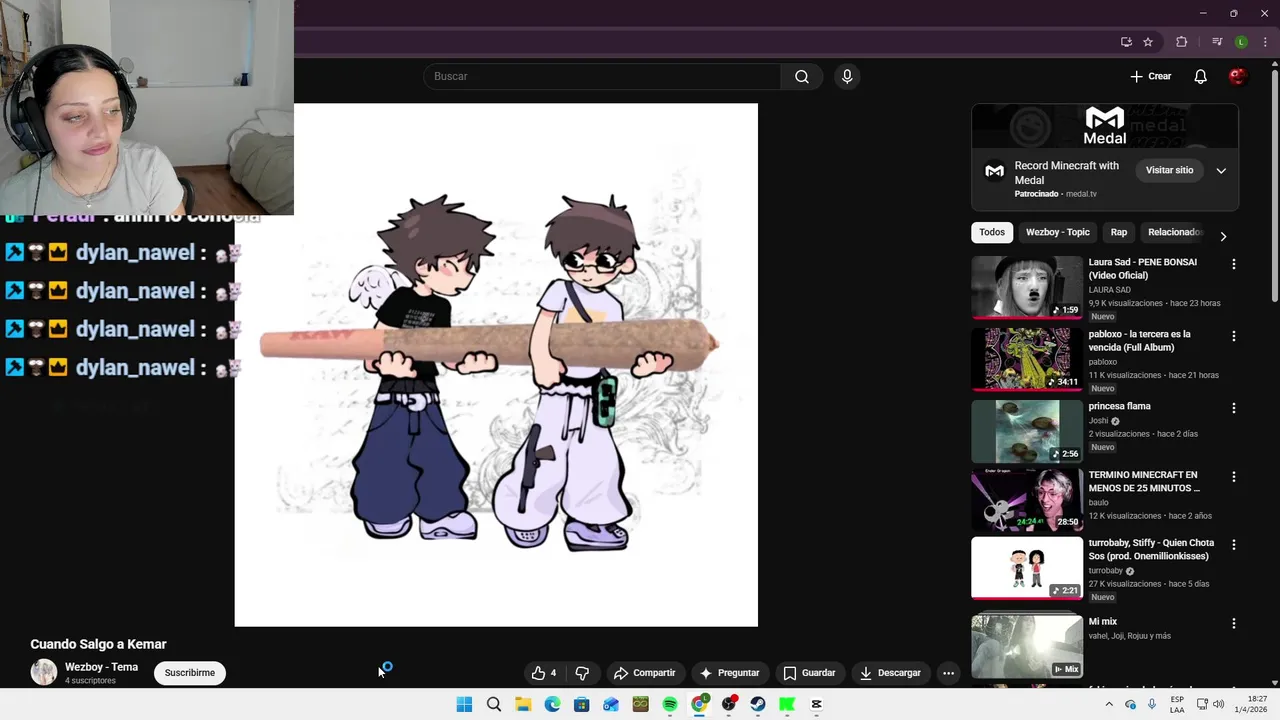Open the volume icon in system tray
Screen dimensions: 1280x720
click(x=1218, y=704)
